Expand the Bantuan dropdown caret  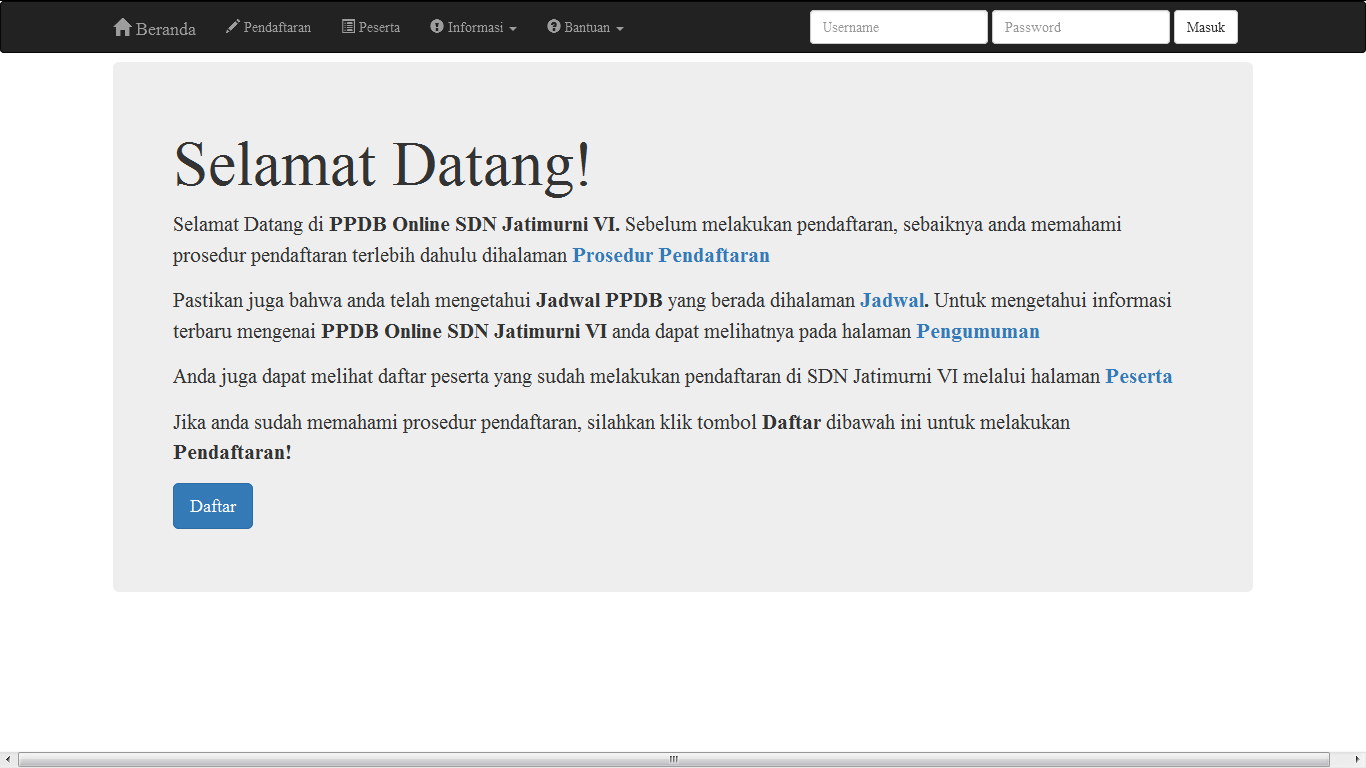[620, 29]
